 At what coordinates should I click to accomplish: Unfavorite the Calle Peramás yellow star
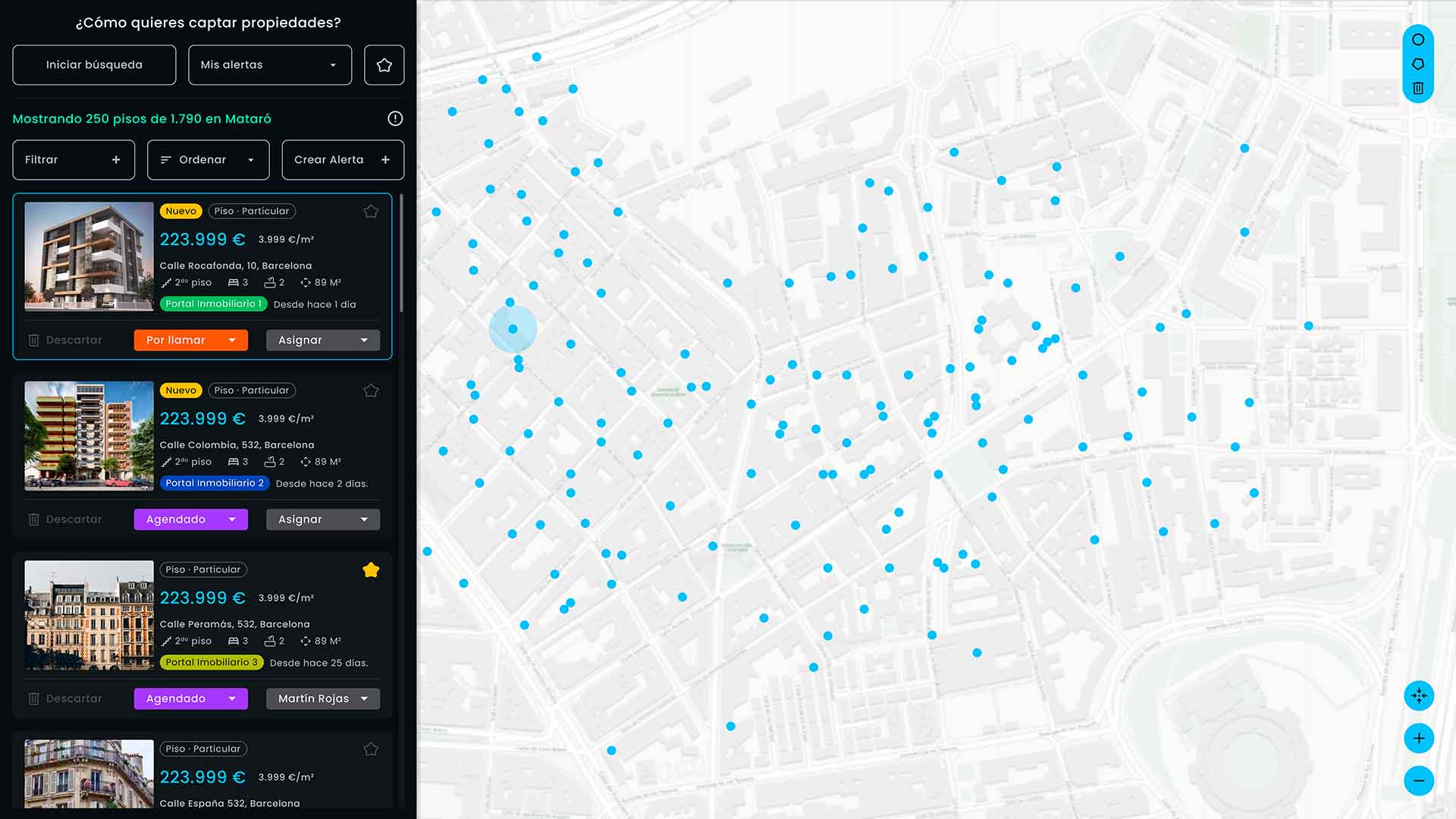pos(371,570)
